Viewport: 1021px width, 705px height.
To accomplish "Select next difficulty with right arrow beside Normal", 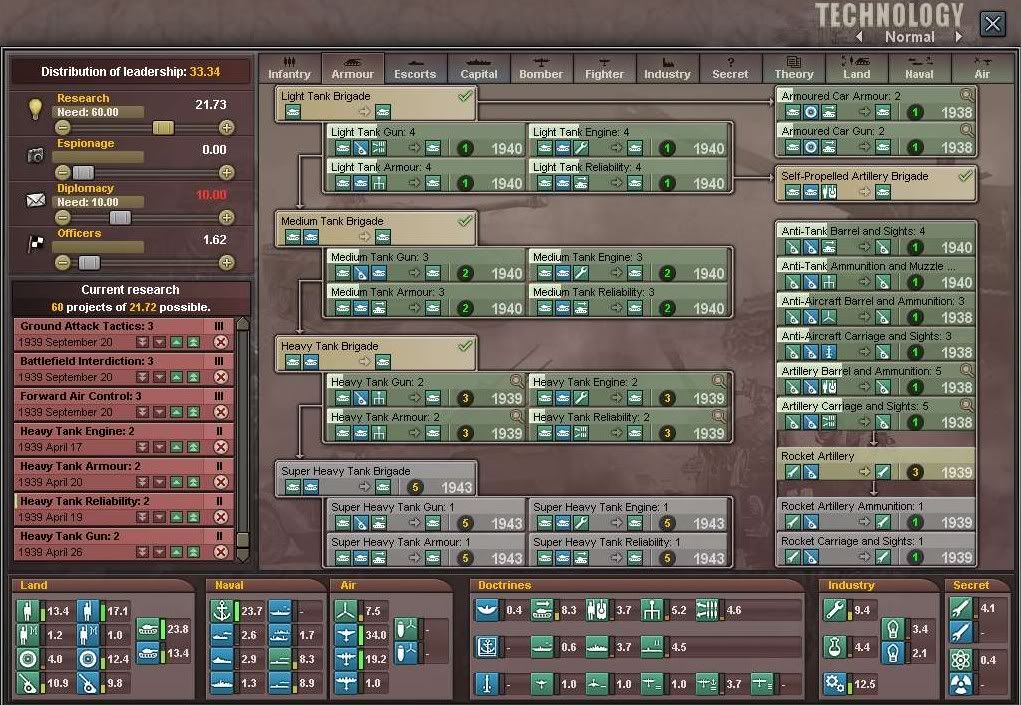I will tap(958, 37).
